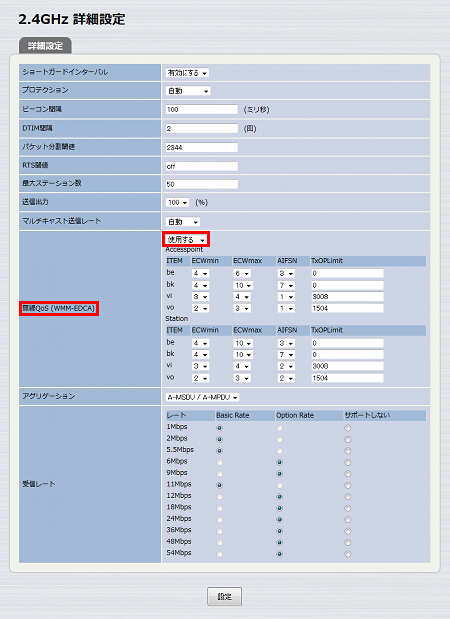Click Accesspoint vi TxOPLimit field

pyautogui.click(x=347, y=296)
